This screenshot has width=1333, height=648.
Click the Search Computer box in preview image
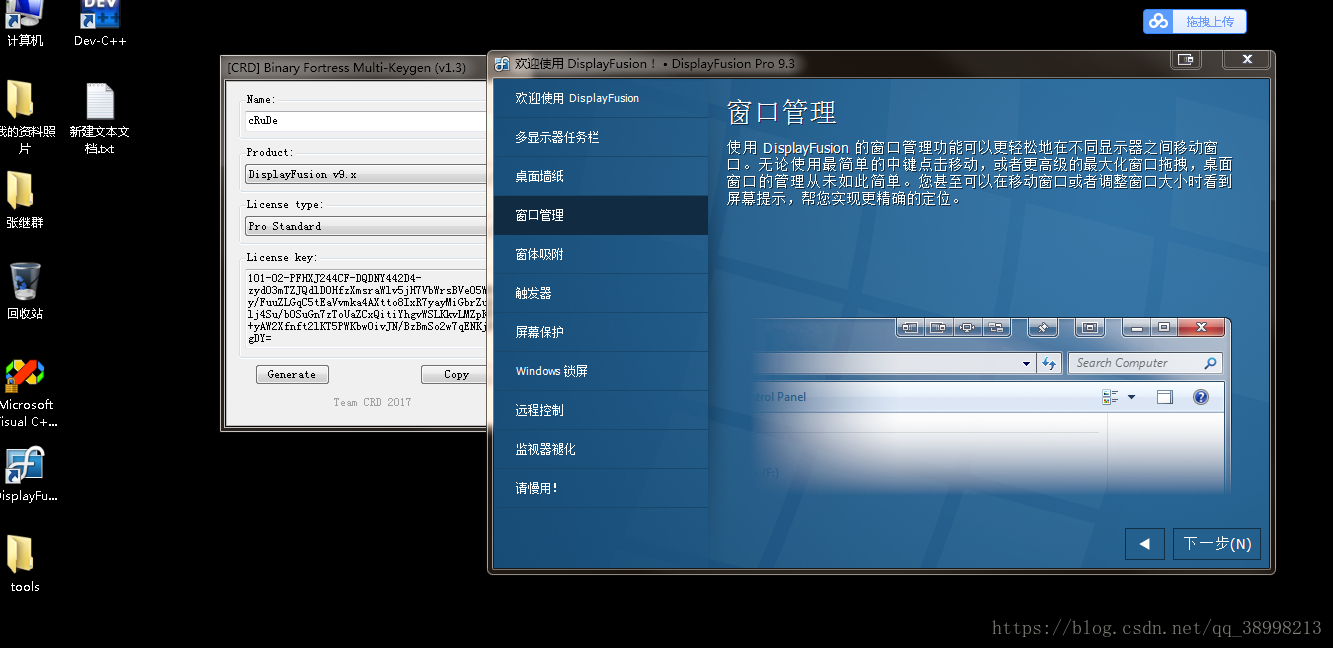click(1145, 363)
